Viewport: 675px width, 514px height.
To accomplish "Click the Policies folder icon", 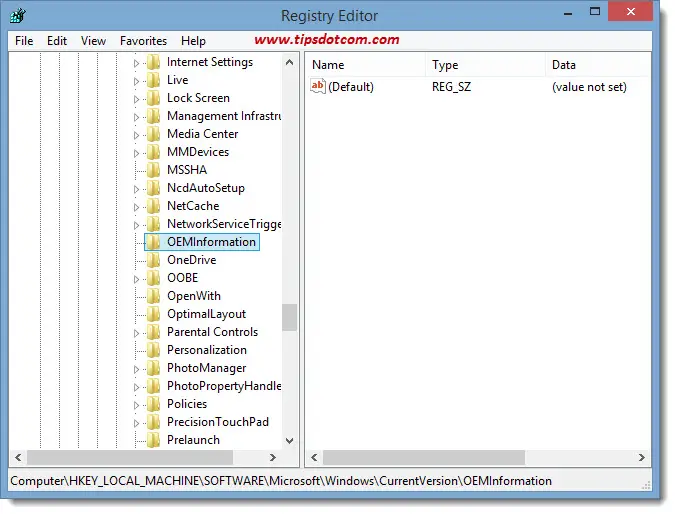I will [153, 404].
